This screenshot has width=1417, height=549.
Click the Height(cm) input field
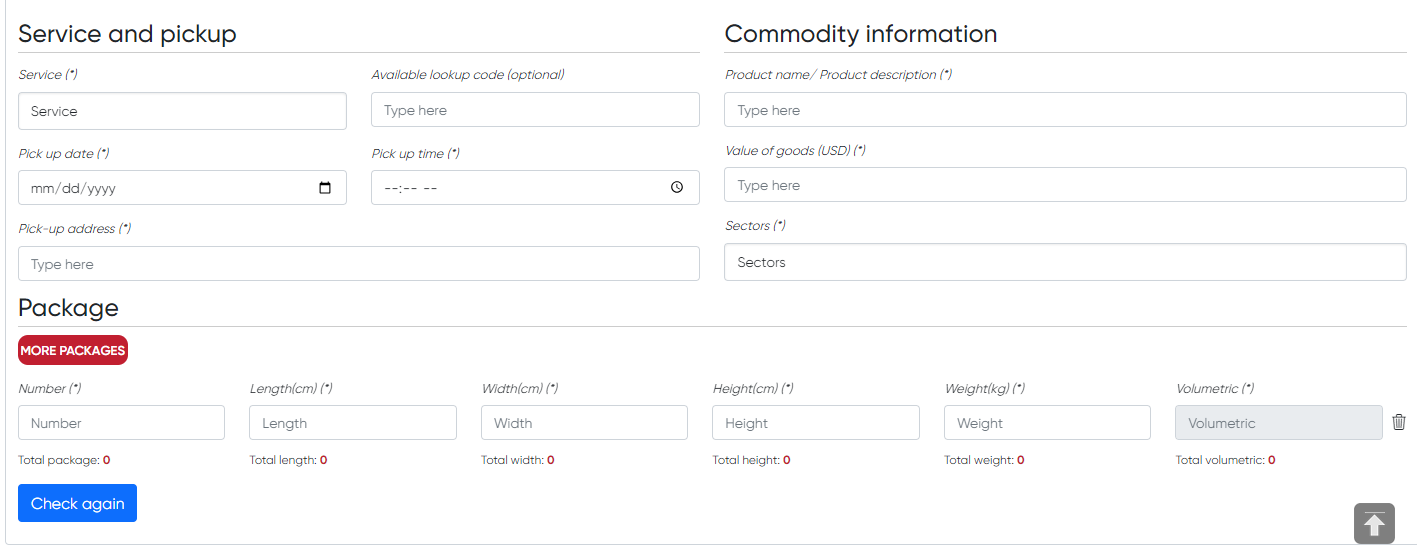(x=816, y=423)
